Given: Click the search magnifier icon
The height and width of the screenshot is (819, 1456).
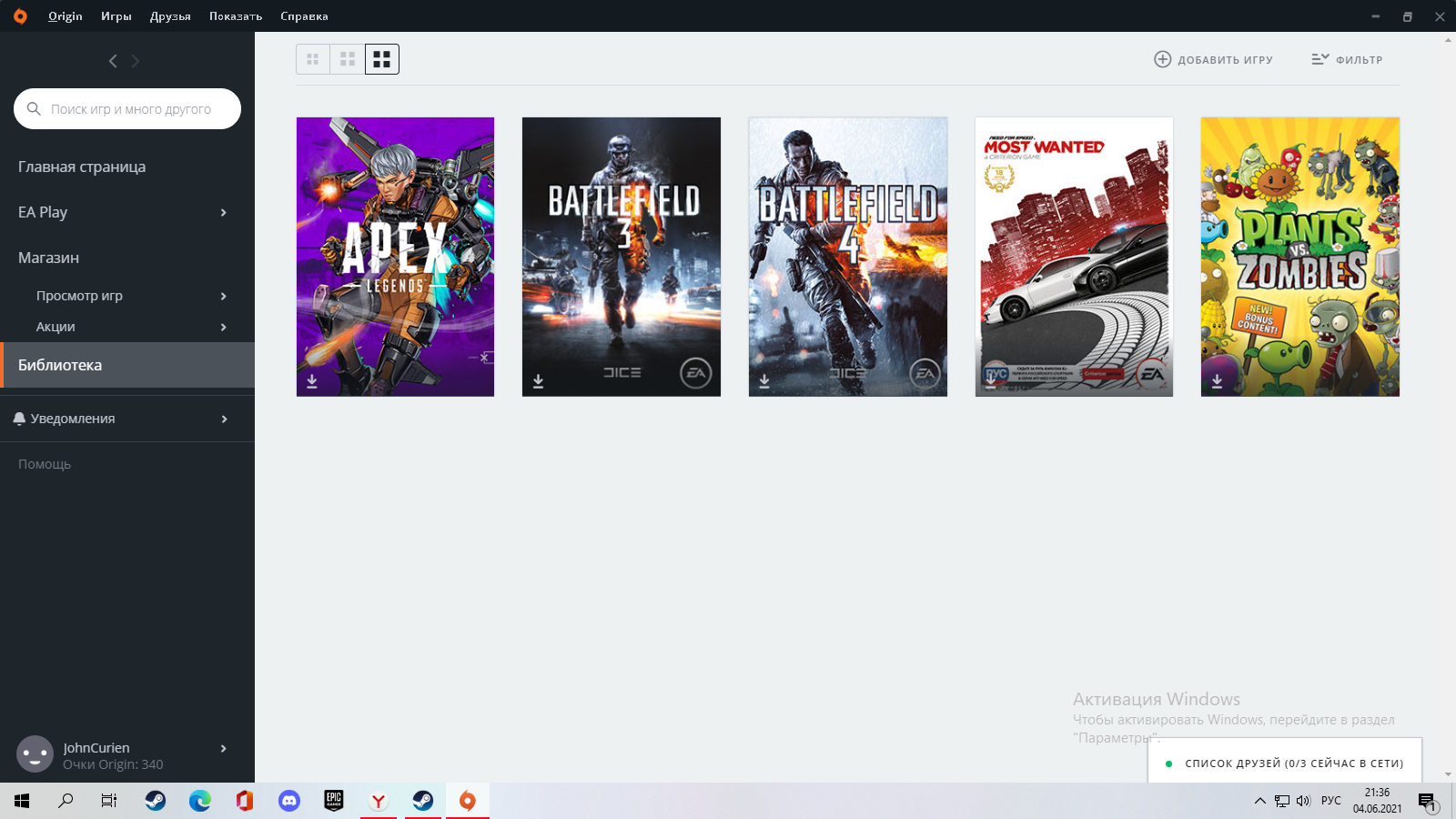Looking at the screenshot, I should click(34, 108).
